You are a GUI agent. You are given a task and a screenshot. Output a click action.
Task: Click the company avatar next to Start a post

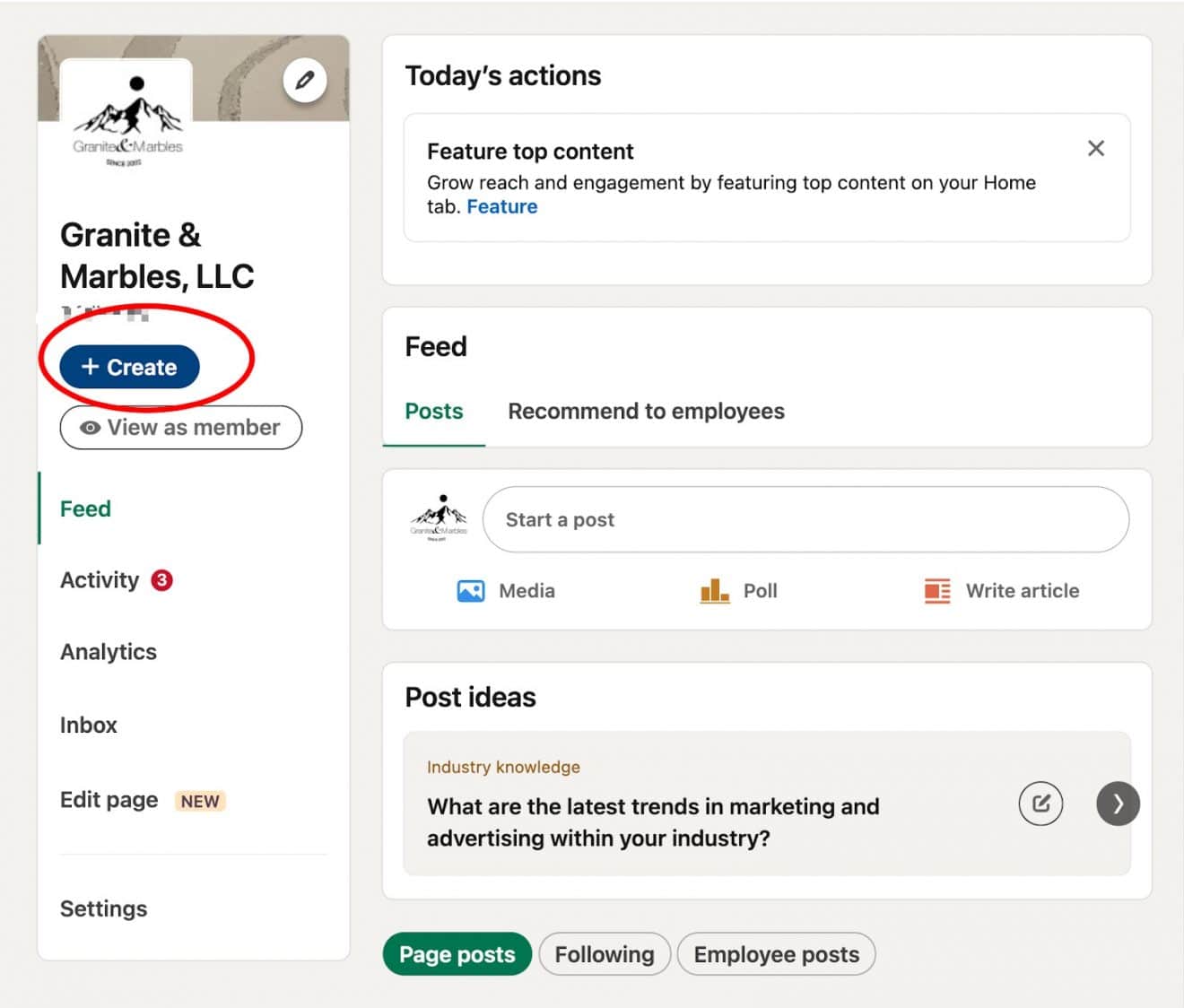click(x=439, y=518)
